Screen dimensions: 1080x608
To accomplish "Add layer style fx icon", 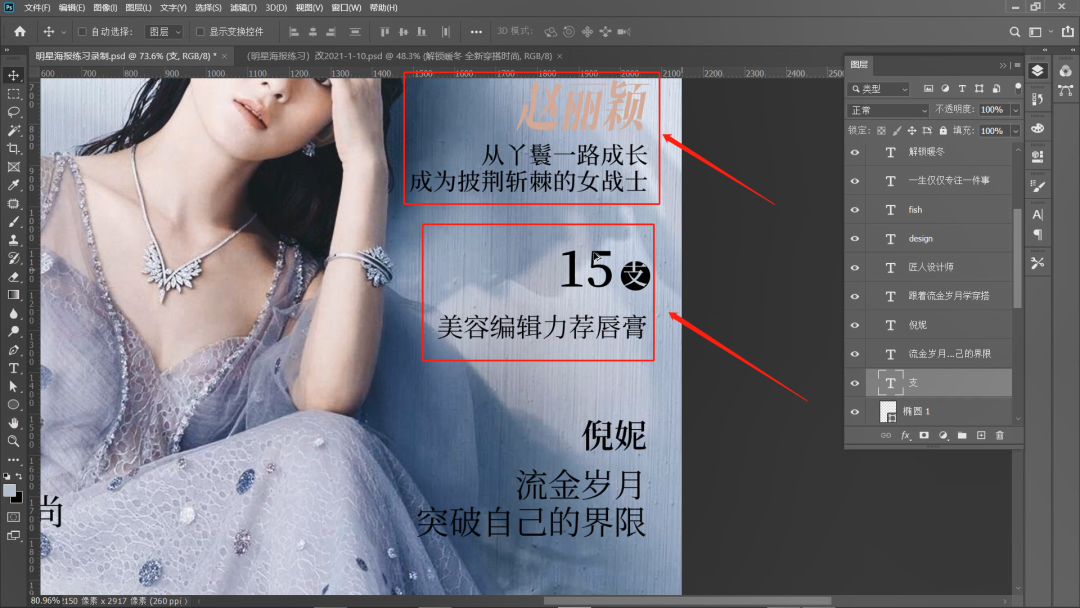I will click(905, 435).
